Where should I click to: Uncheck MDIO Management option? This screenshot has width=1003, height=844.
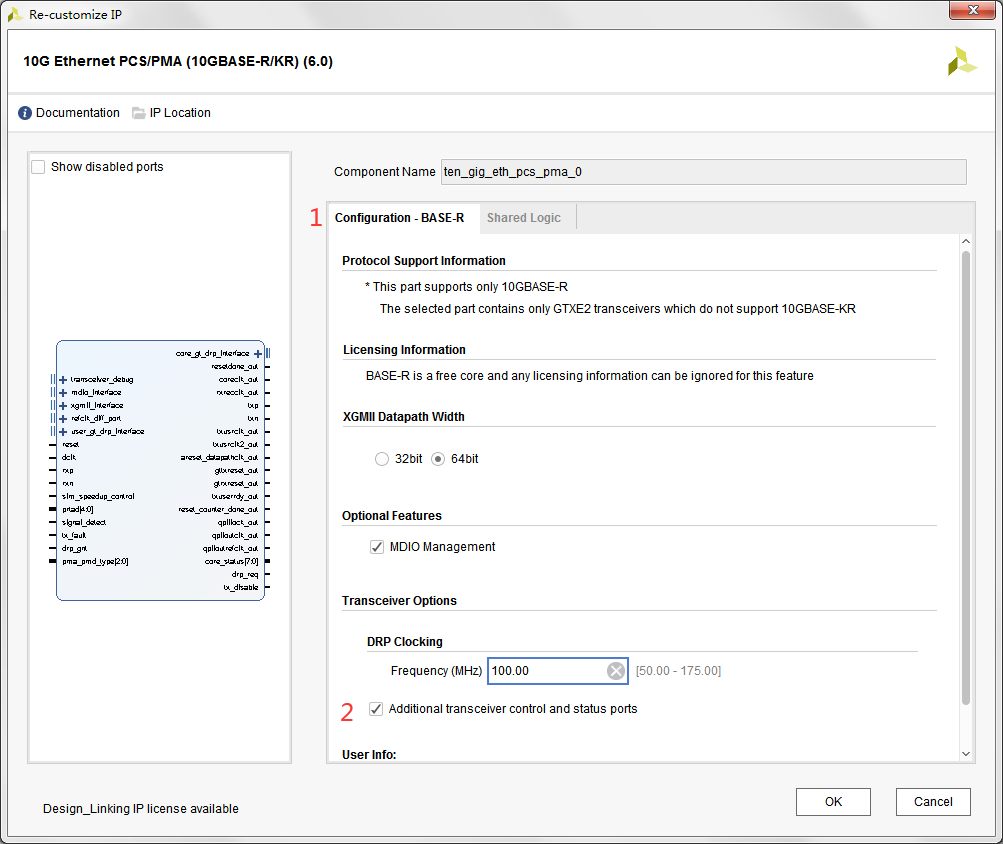pyautogui.click(x=377, y=547)
